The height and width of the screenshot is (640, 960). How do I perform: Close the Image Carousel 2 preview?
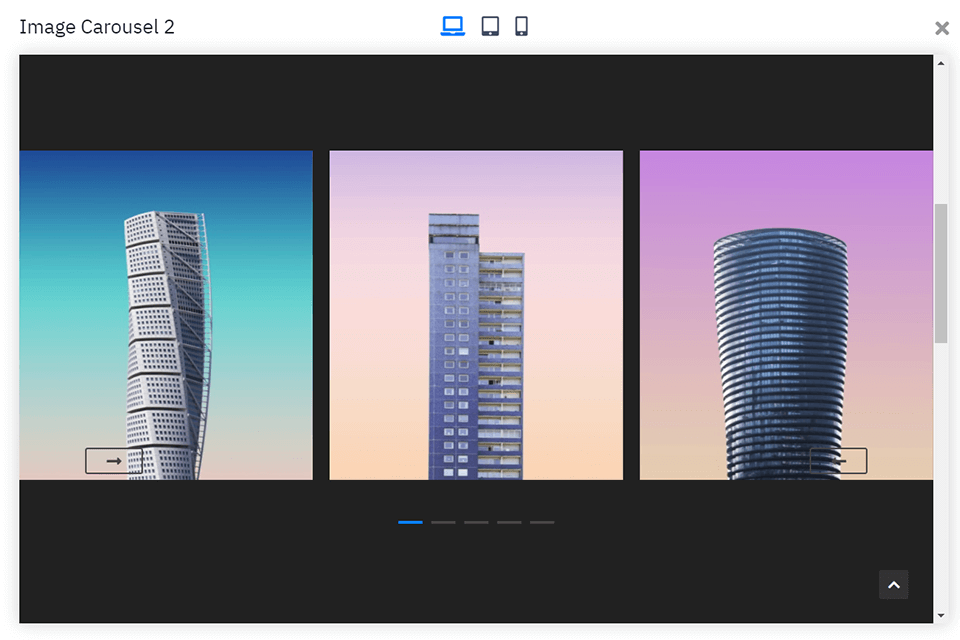(x=942, y=28)
